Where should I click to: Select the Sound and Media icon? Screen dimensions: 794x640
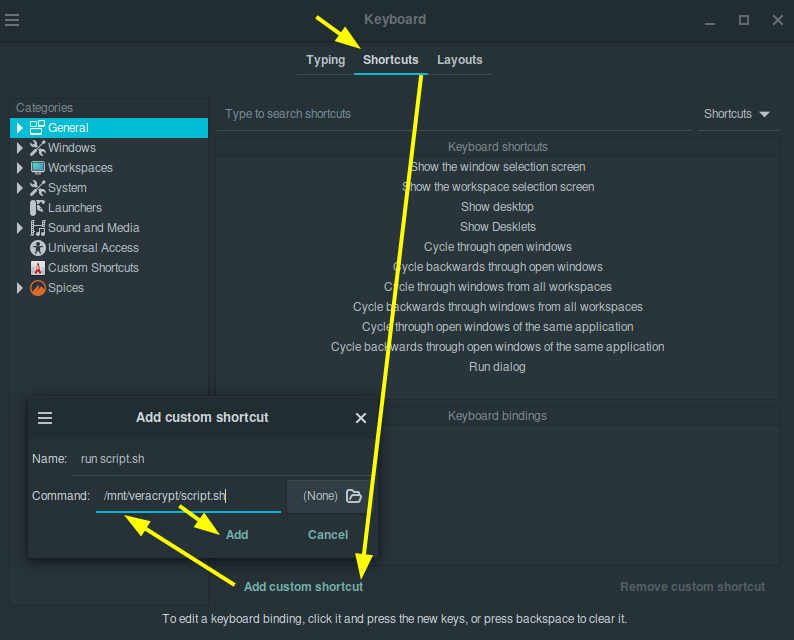(x=37, y=228)
